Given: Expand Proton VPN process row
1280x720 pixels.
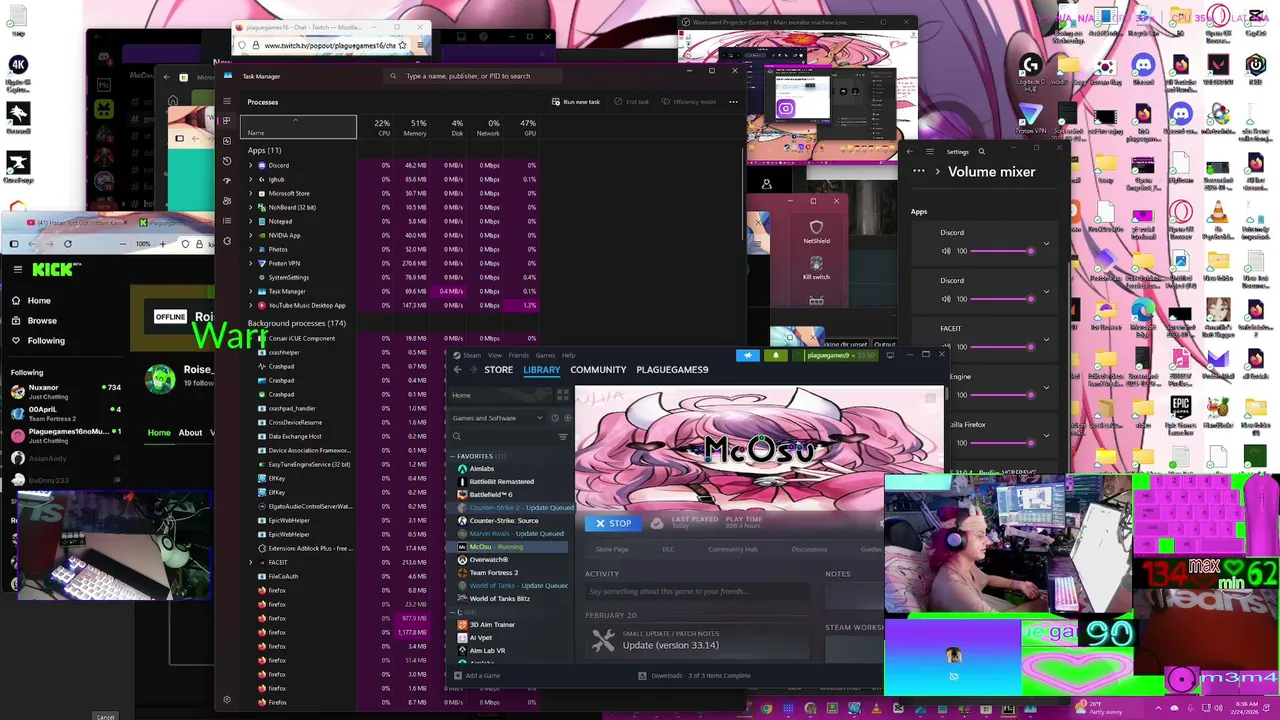Looking at the screenshot, I should tap(250, 263).
